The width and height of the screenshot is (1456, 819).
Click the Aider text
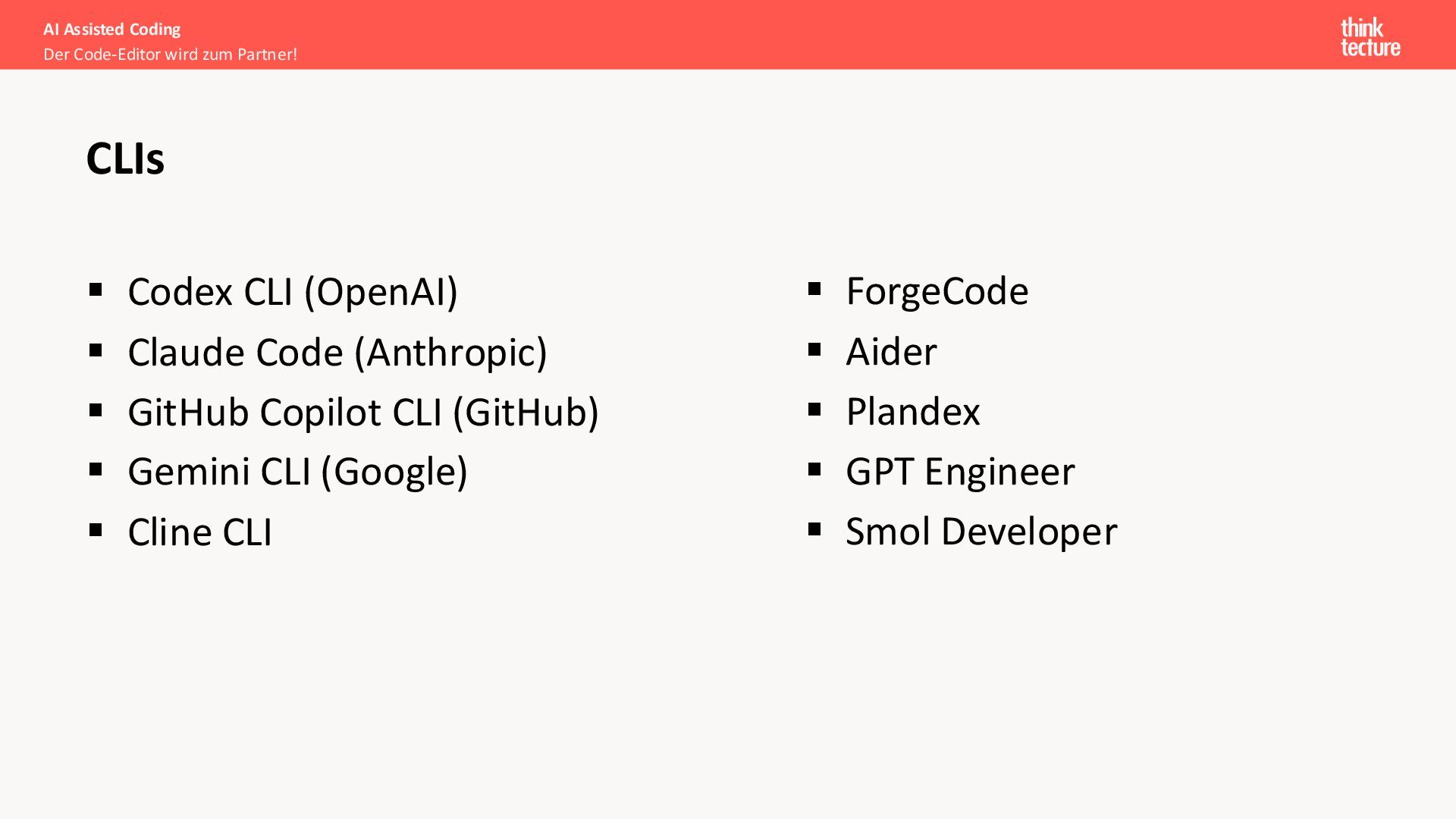point(891,352)
